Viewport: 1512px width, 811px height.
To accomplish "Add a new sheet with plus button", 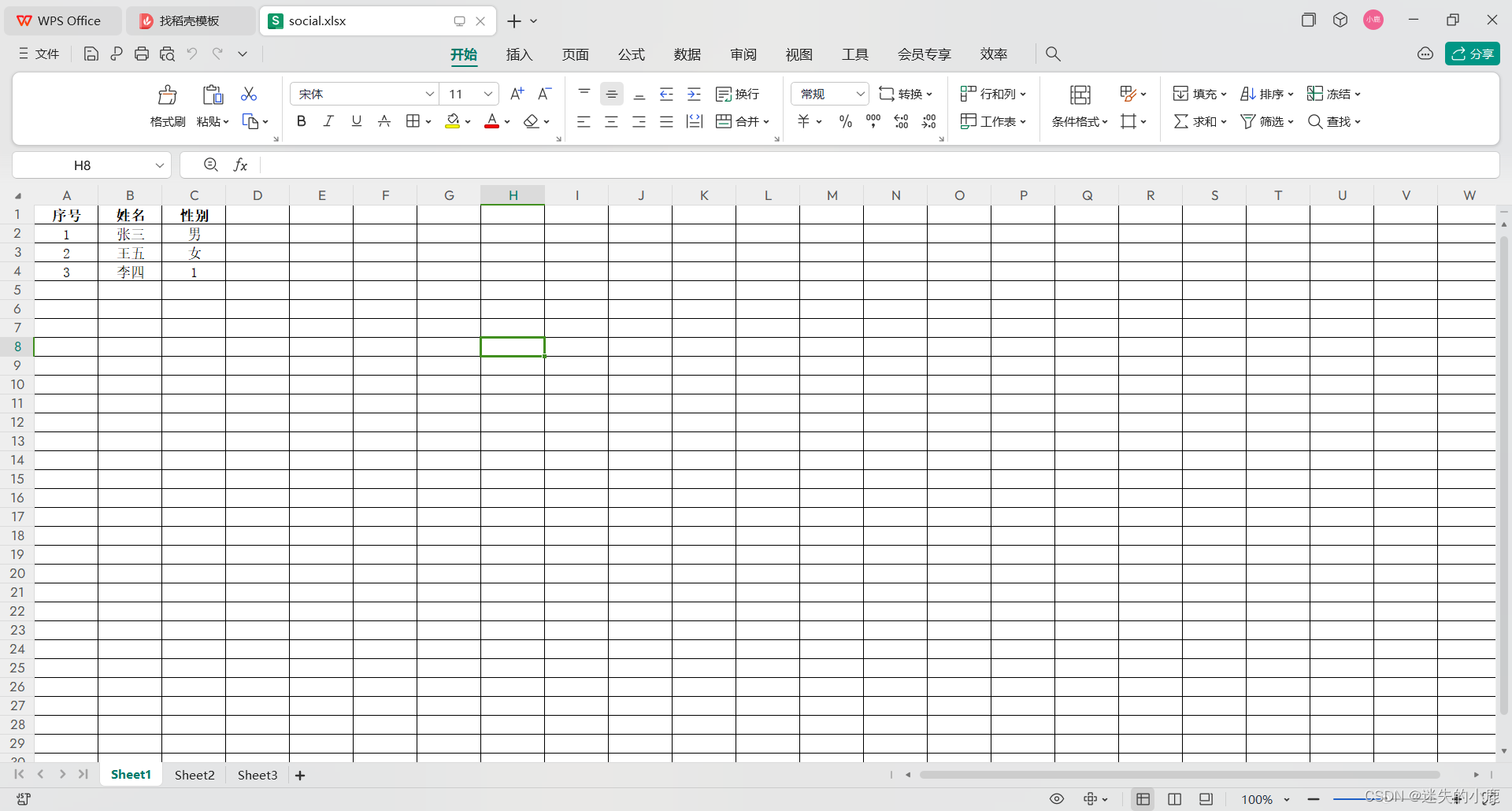I will point(300,775).
